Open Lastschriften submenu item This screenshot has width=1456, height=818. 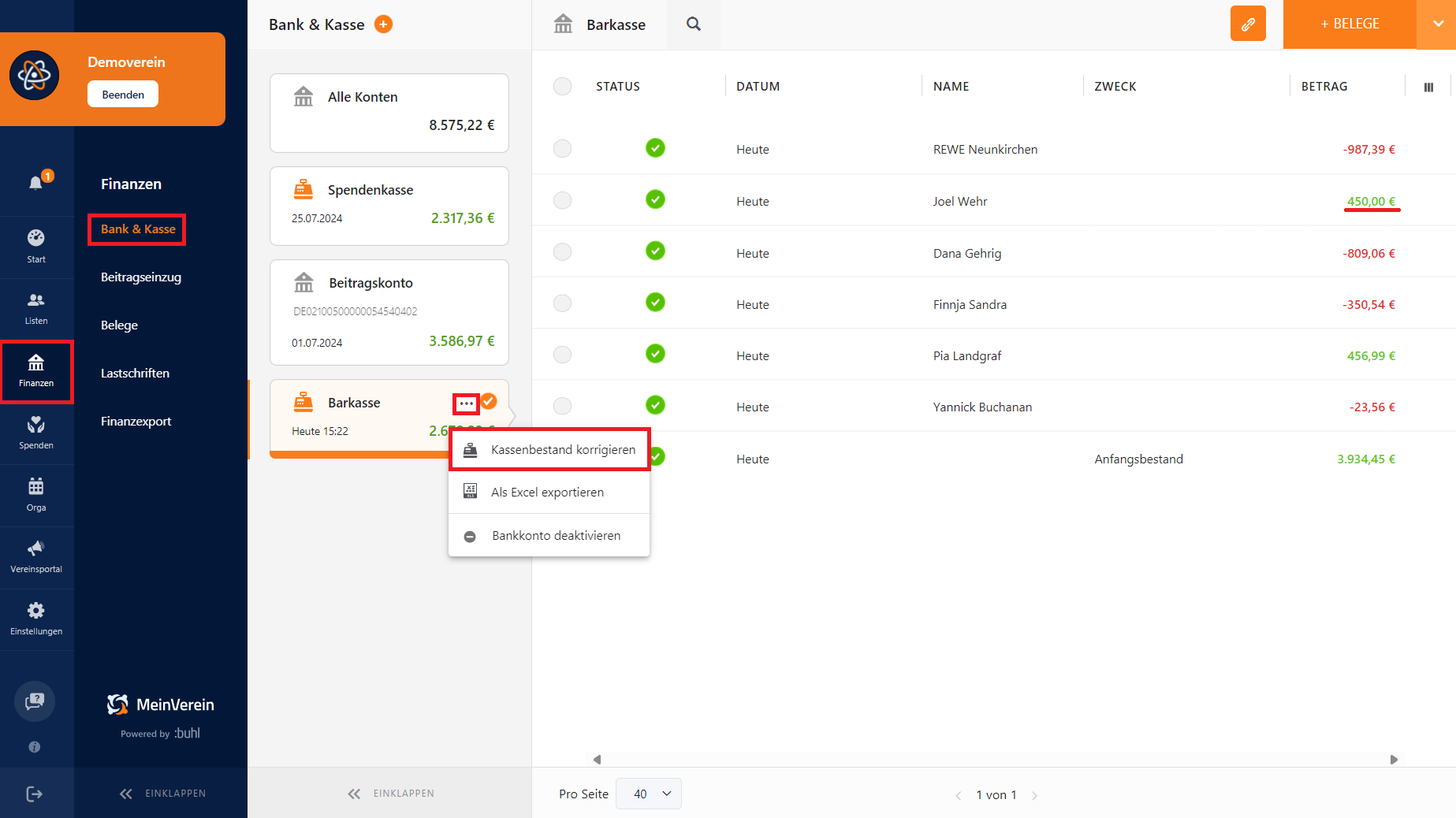(x=135, y=374)
